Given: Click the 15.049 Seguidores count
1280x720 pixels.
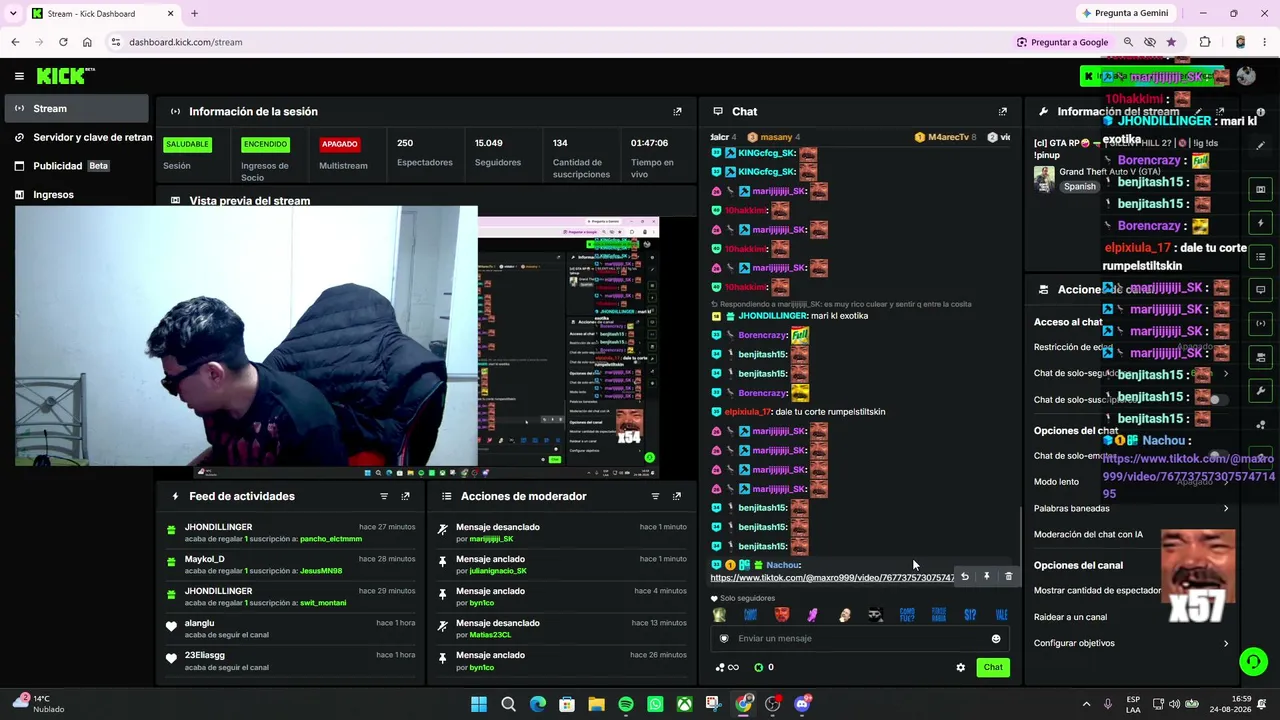Looking at the screenshot, I should [489, 143].
